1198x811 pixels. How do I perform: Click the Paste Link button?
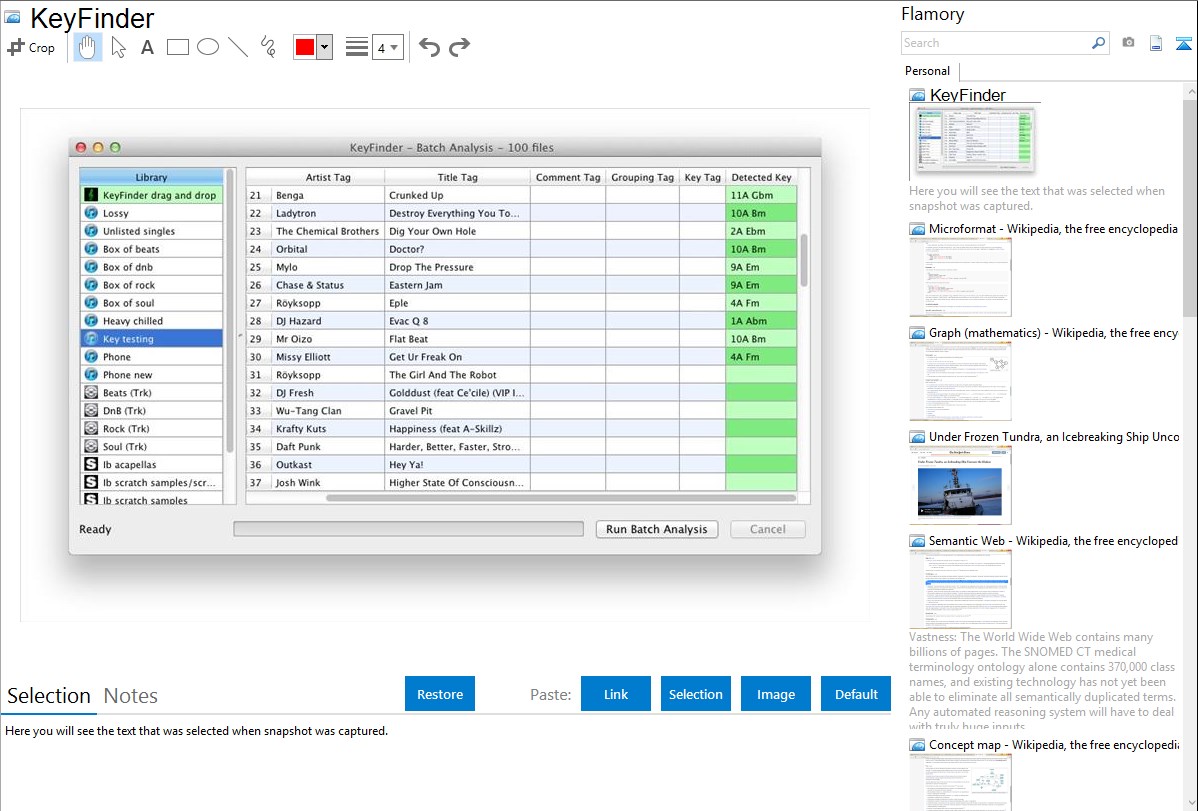[x=616, y=694]
